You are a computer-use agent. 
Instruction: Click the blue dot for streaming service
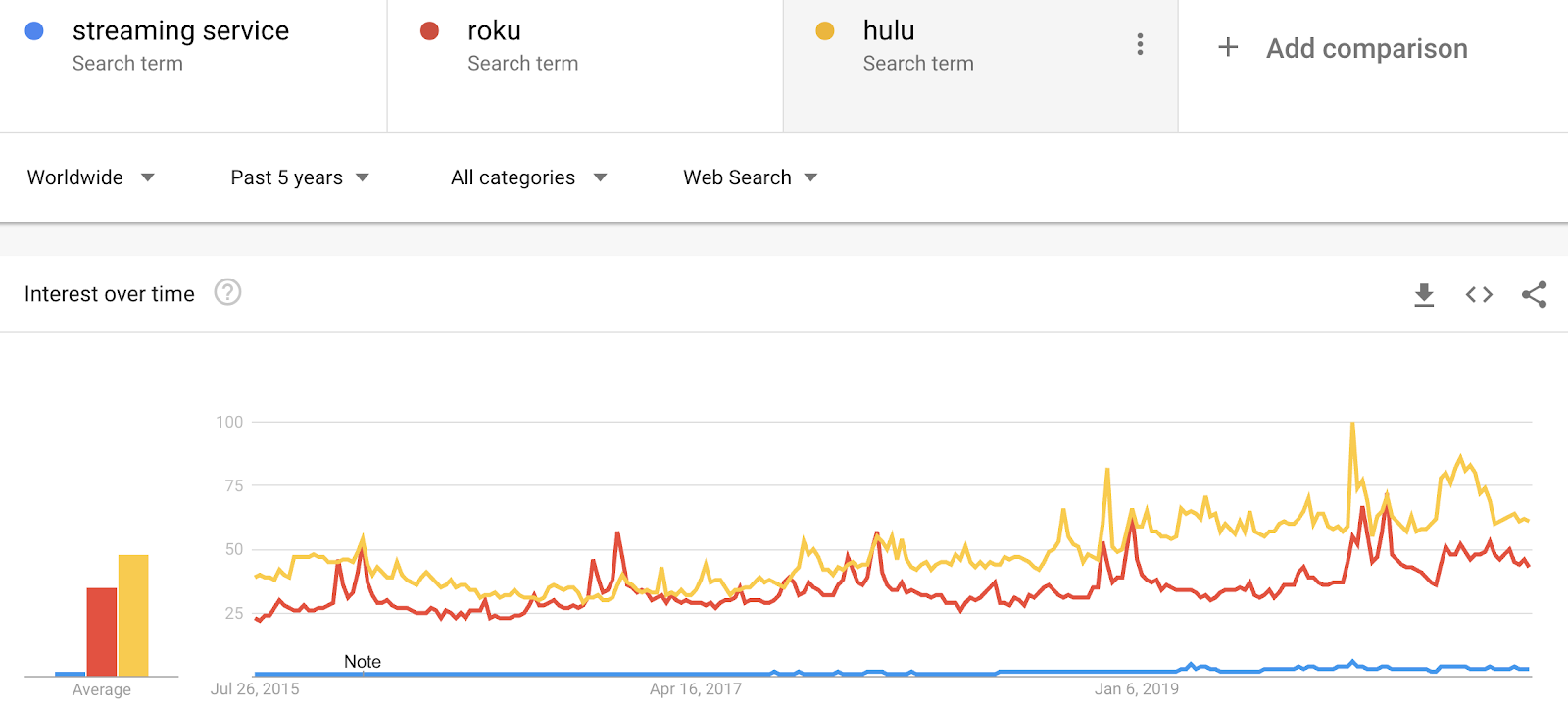coord(34,31)
